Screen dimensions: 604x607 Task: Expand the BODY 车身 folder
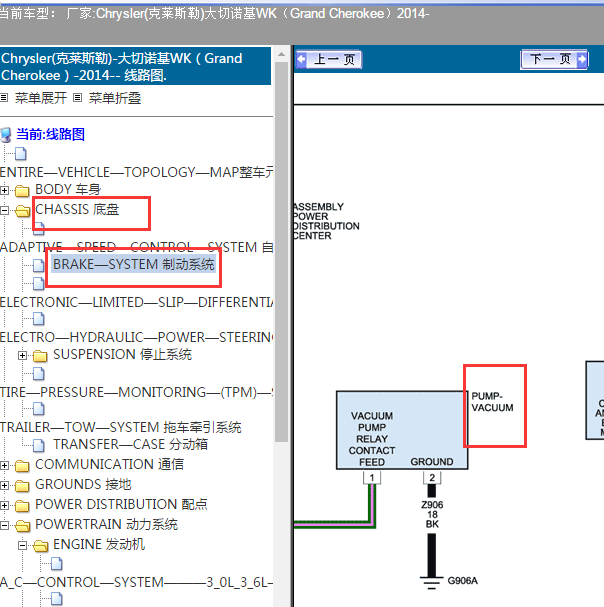coord(4,190)
